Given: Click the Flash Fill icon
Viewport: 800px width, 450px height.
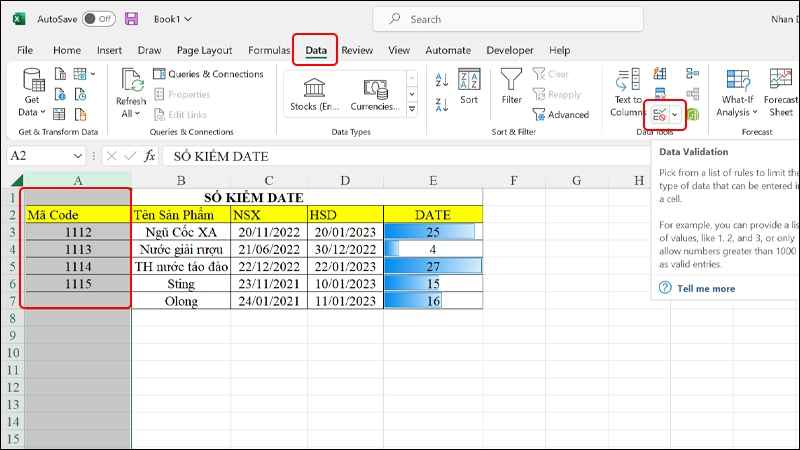Looking at the screenshot, I should [660, 74].
